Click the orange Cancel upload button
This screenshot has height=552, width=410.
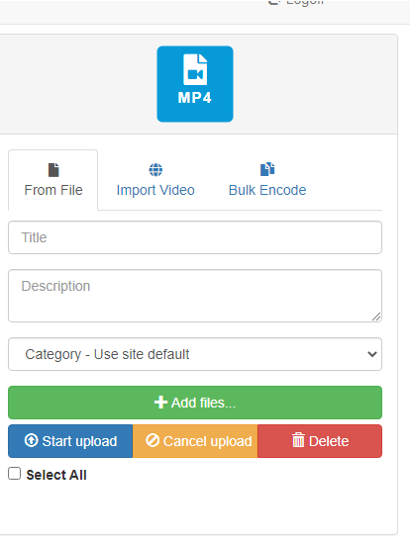click(195, 441)
